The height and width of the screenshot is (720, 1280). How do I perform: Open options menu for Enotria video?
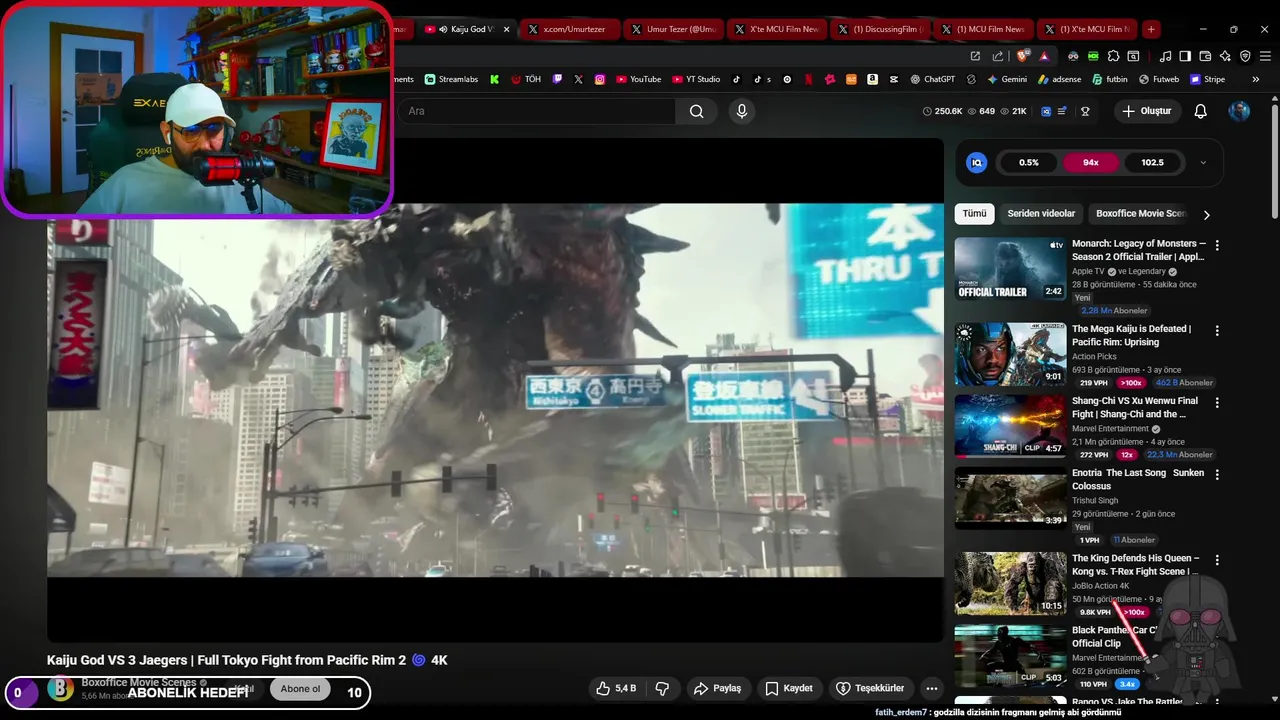(1217, 474)
